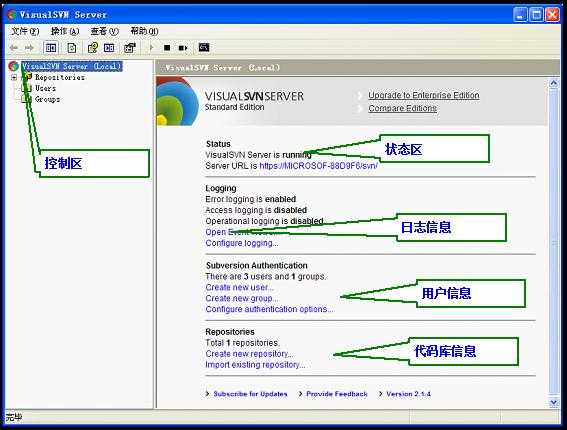Click the large VisualSVN logo graphic
The image size is (567, 430).
(x=178, y=101)
